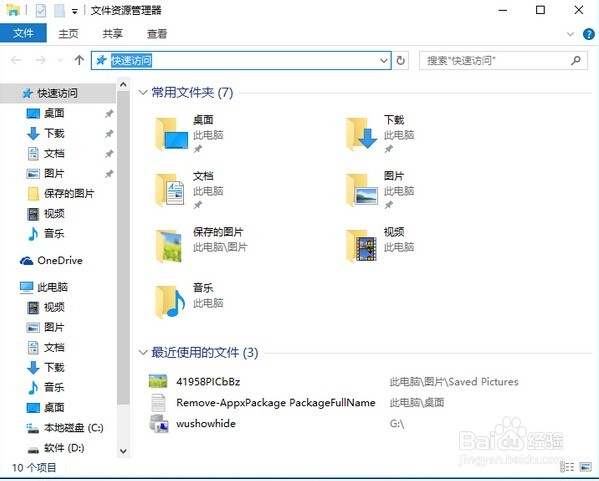Screen dimensions: 599x481
Task: Switch to the 共享 ribbon tab
Action: coord(112,34)
